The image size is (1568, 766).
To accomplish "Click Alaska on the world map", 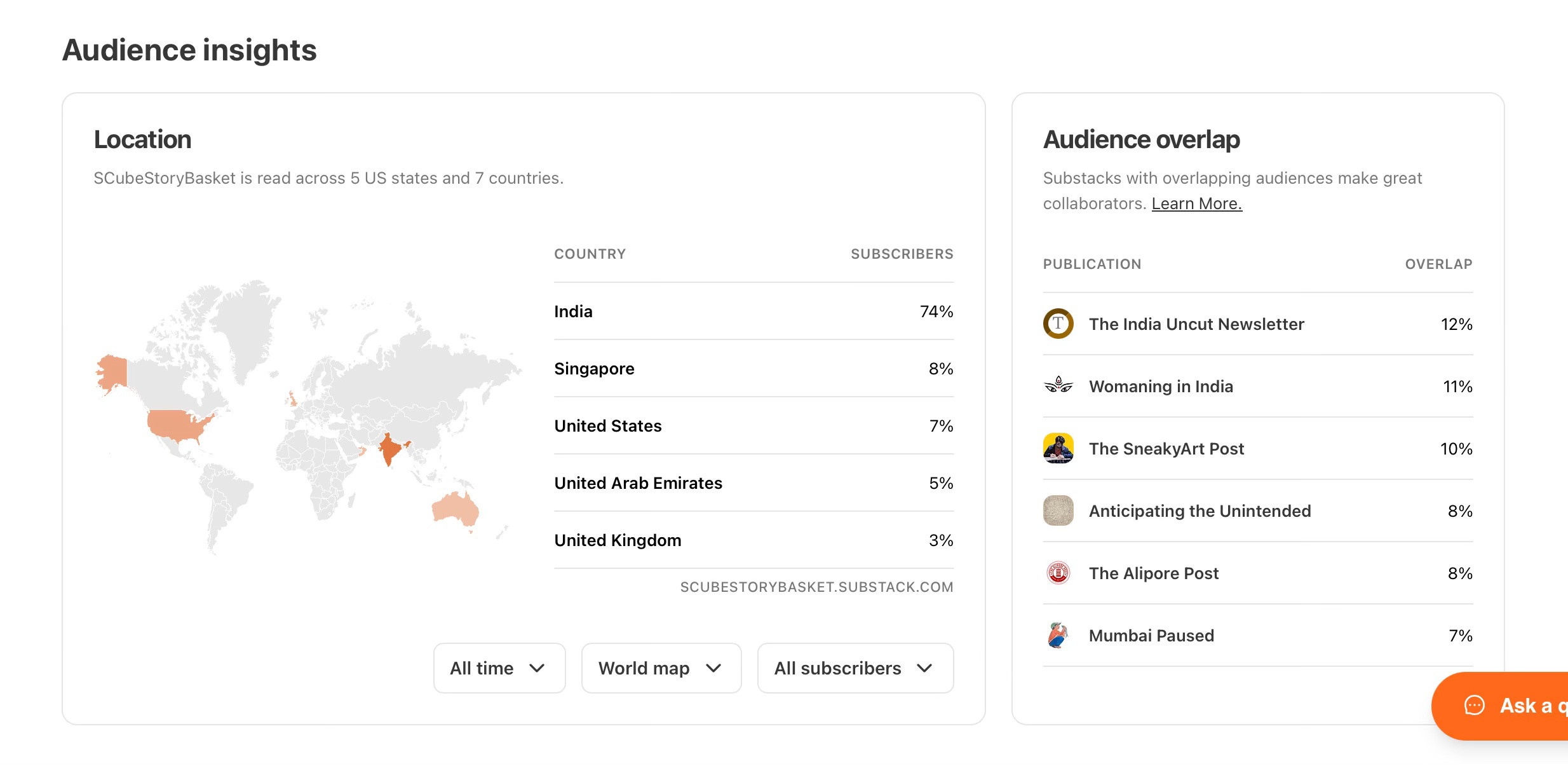I will [113, 373].
